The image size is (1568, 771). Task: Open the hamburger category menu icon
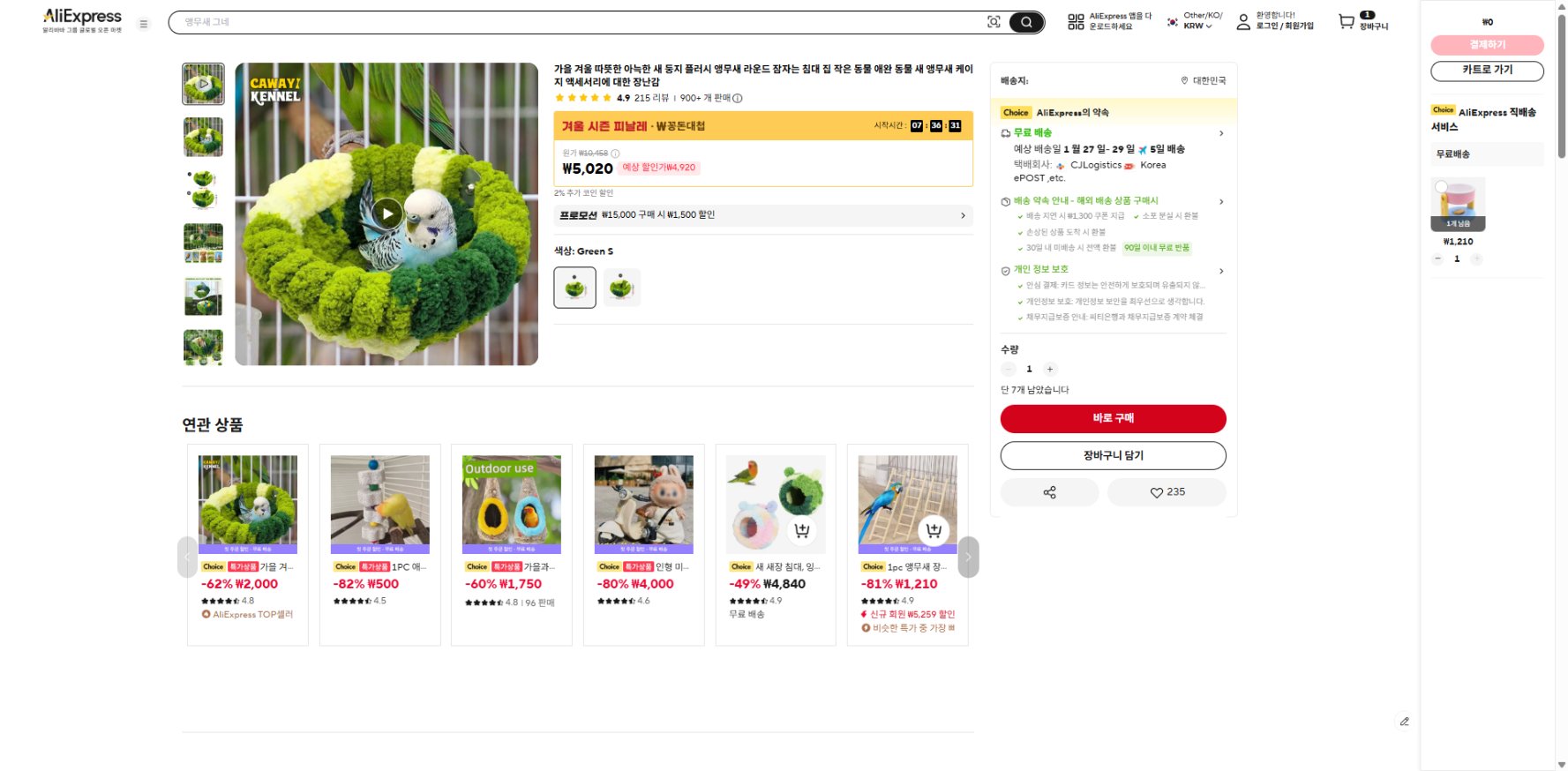coord(143,24)
